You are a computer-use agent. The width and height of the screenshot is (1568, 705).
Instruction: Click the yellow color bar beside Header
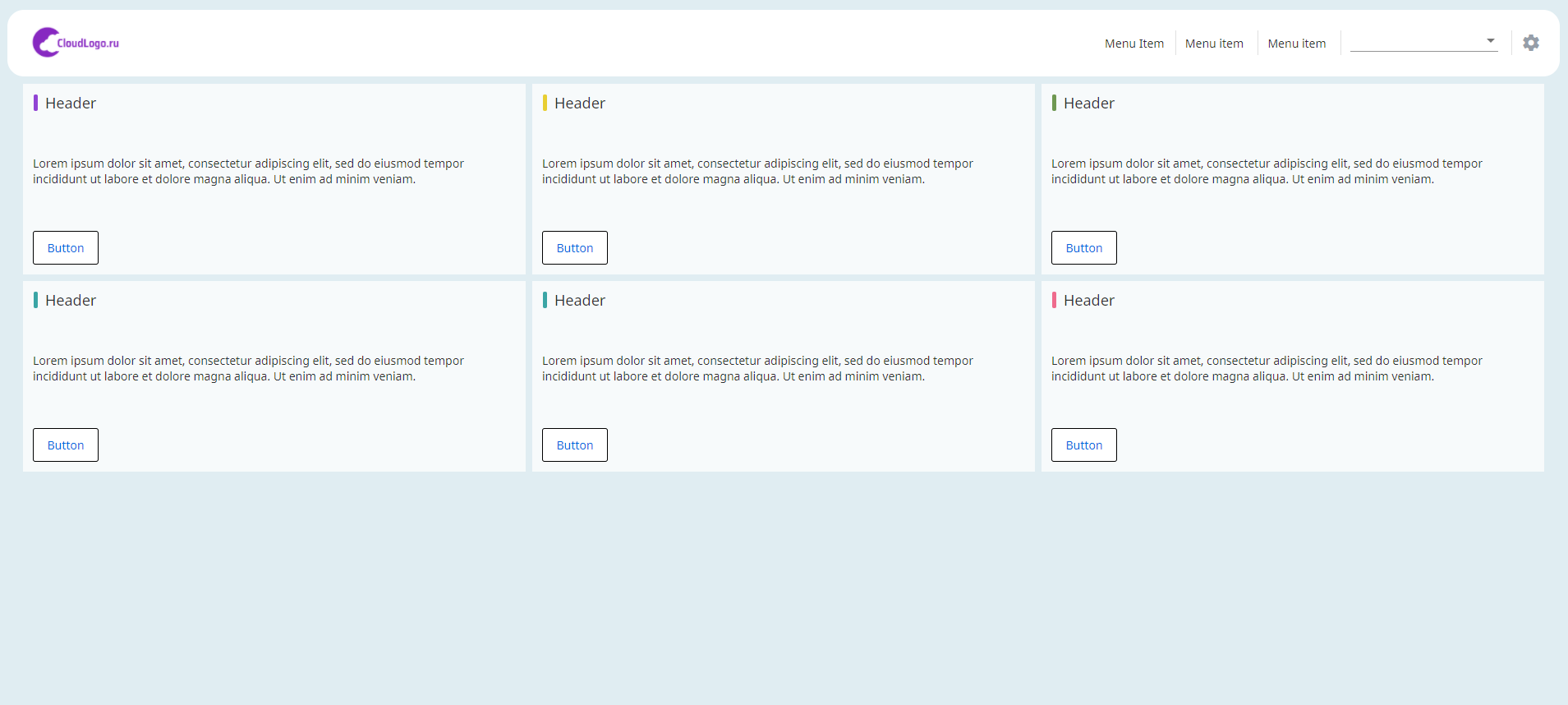[545, 103]
